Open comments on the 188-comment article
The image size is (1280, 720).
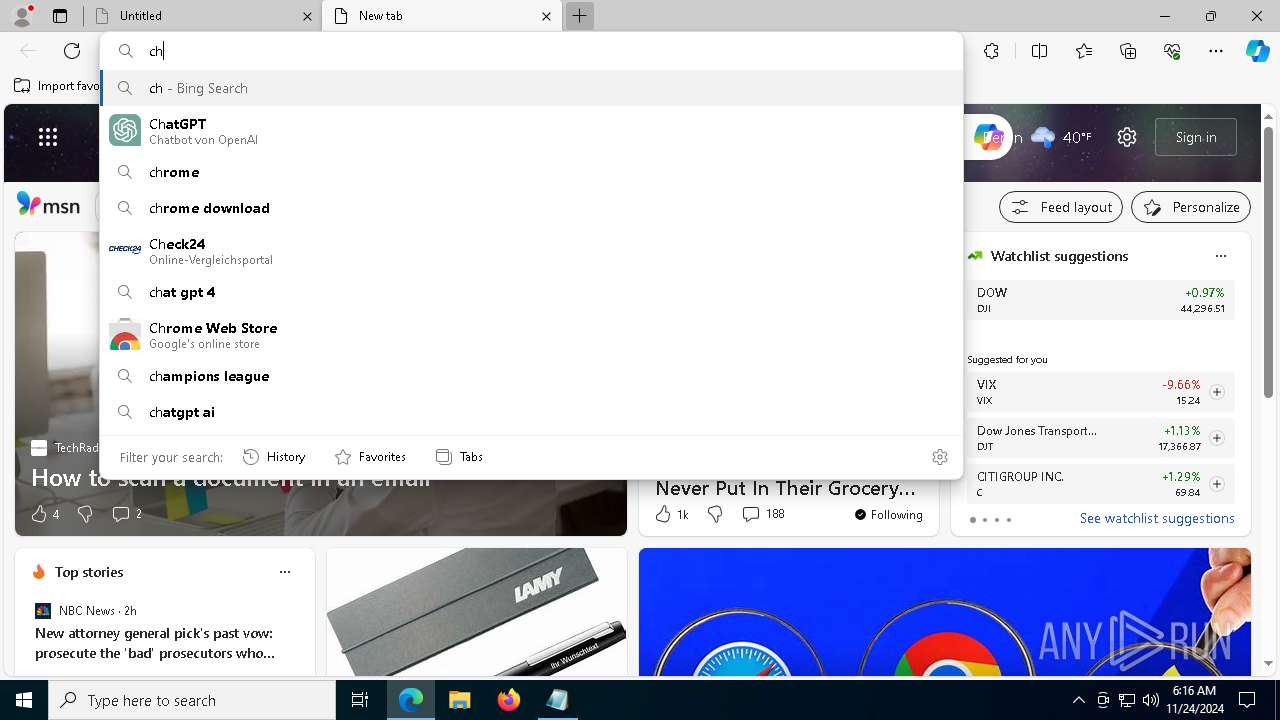pos(763,514)
